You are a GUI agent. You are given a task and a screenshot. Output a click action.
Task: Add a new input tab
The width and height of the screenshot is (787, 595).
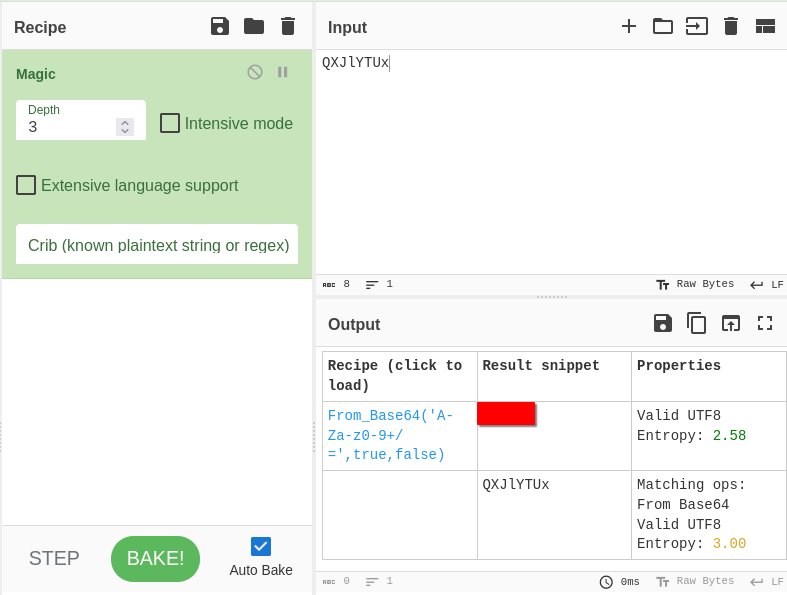(x=629, y=27)
